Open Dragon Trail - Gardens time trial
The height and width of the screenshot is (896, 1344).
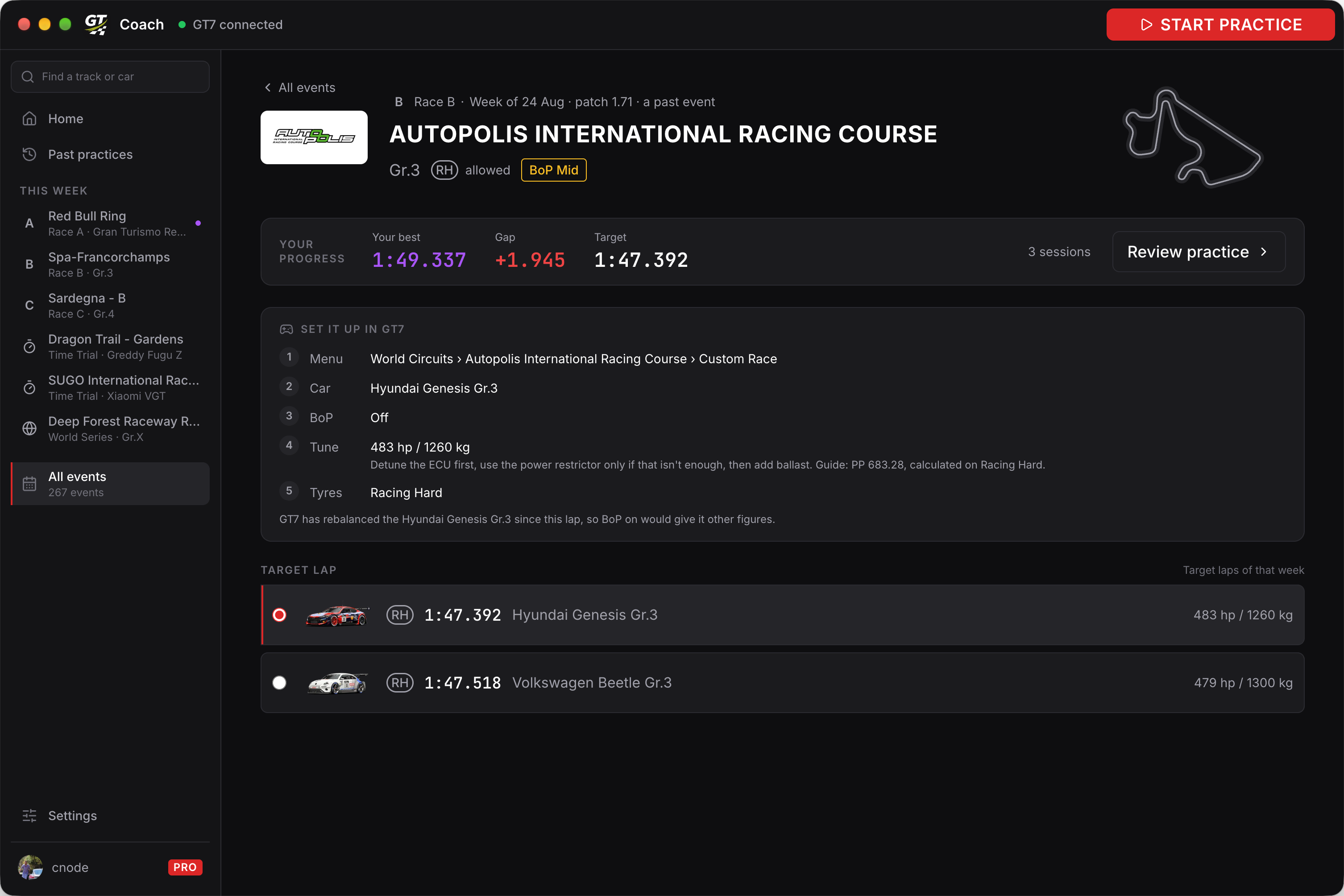pos(110,347)
